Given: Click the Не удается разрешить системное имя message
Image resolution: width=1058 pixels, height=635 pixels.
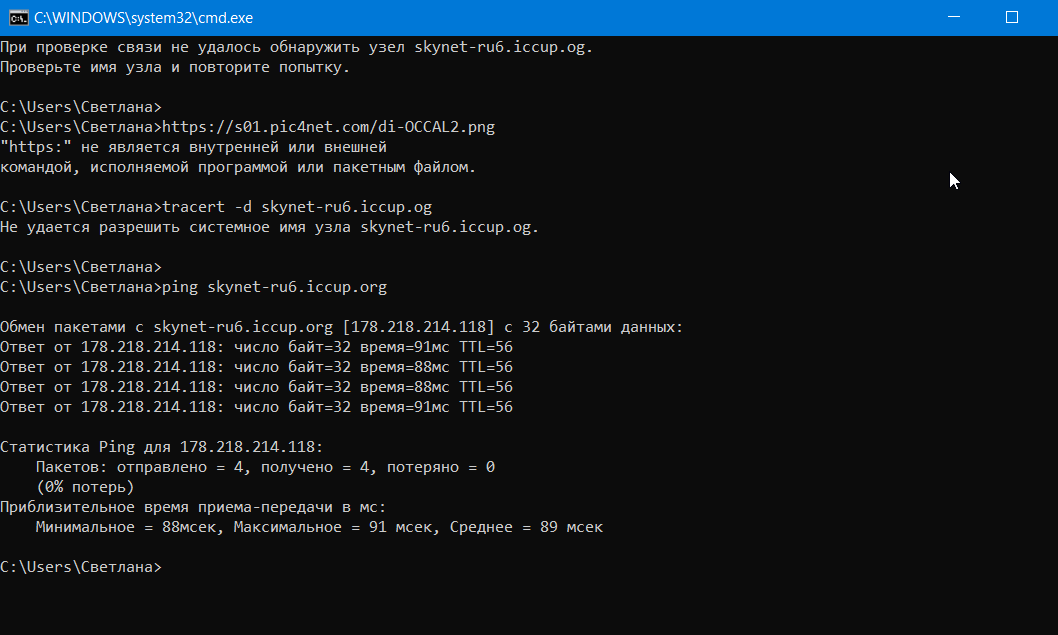Looking at the screenshot, I should (x=270, y=227).
